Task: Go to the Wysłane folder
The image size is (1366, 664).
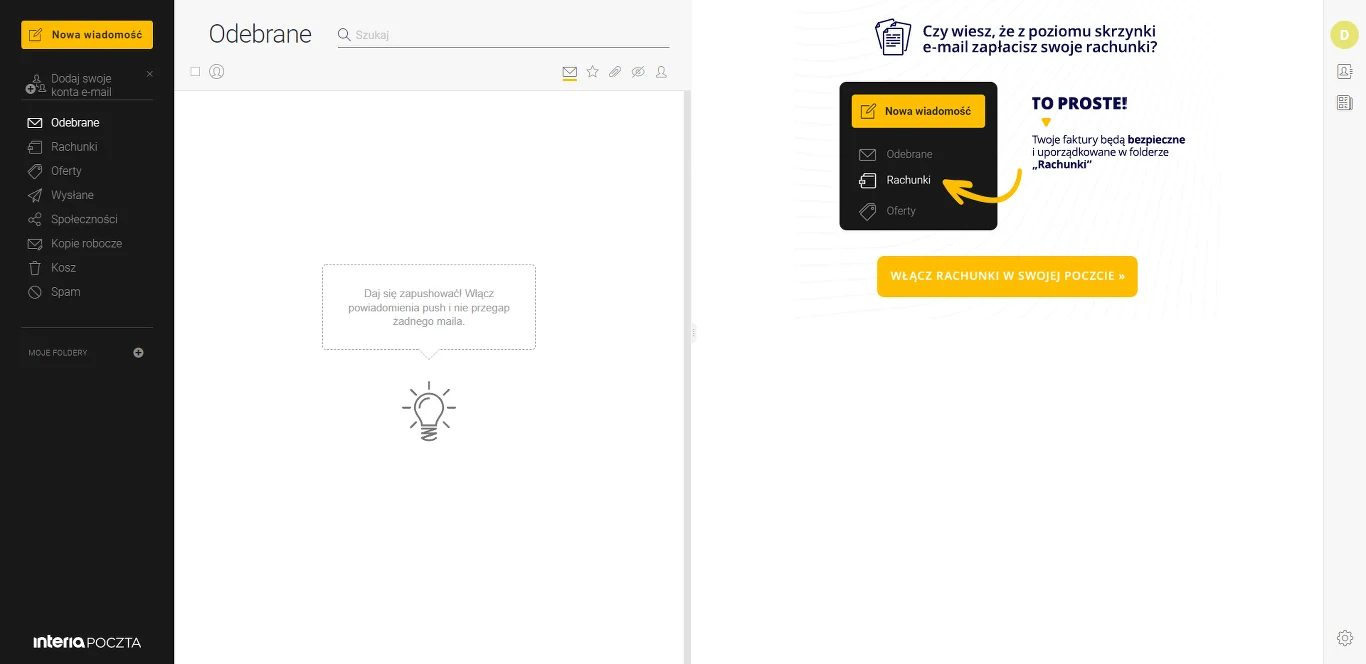Action: [72, 195]
